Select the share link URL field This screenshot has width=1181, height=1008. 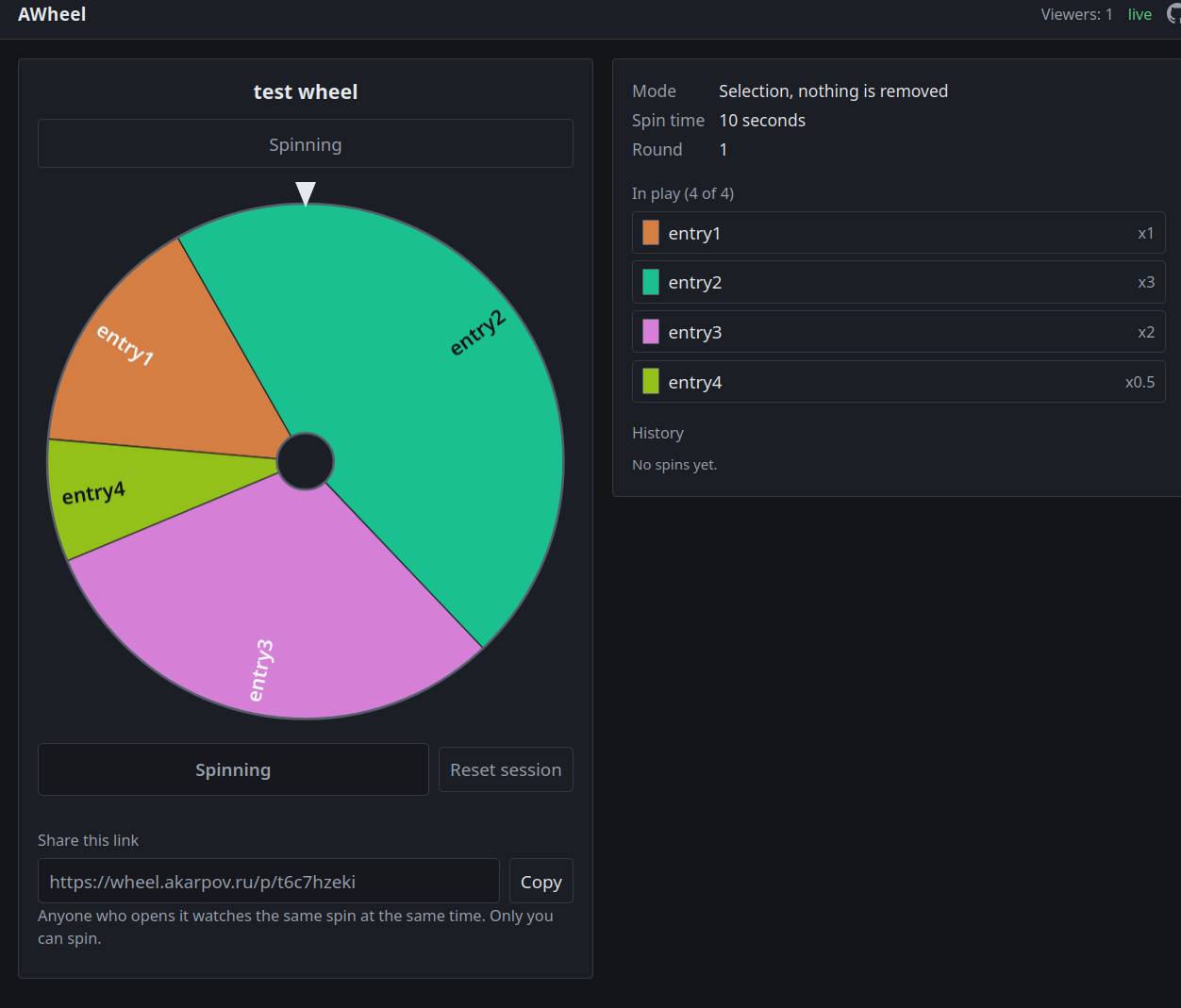pos(269,881)
